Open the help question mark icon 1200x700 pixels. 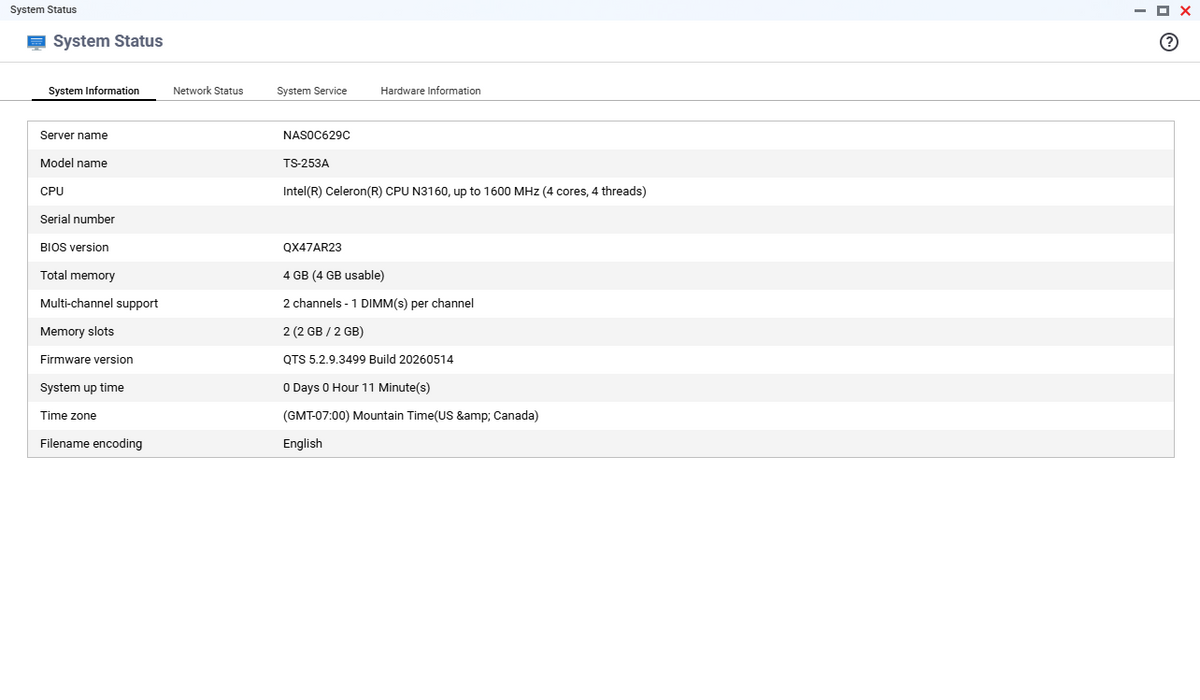(1168, 42)
